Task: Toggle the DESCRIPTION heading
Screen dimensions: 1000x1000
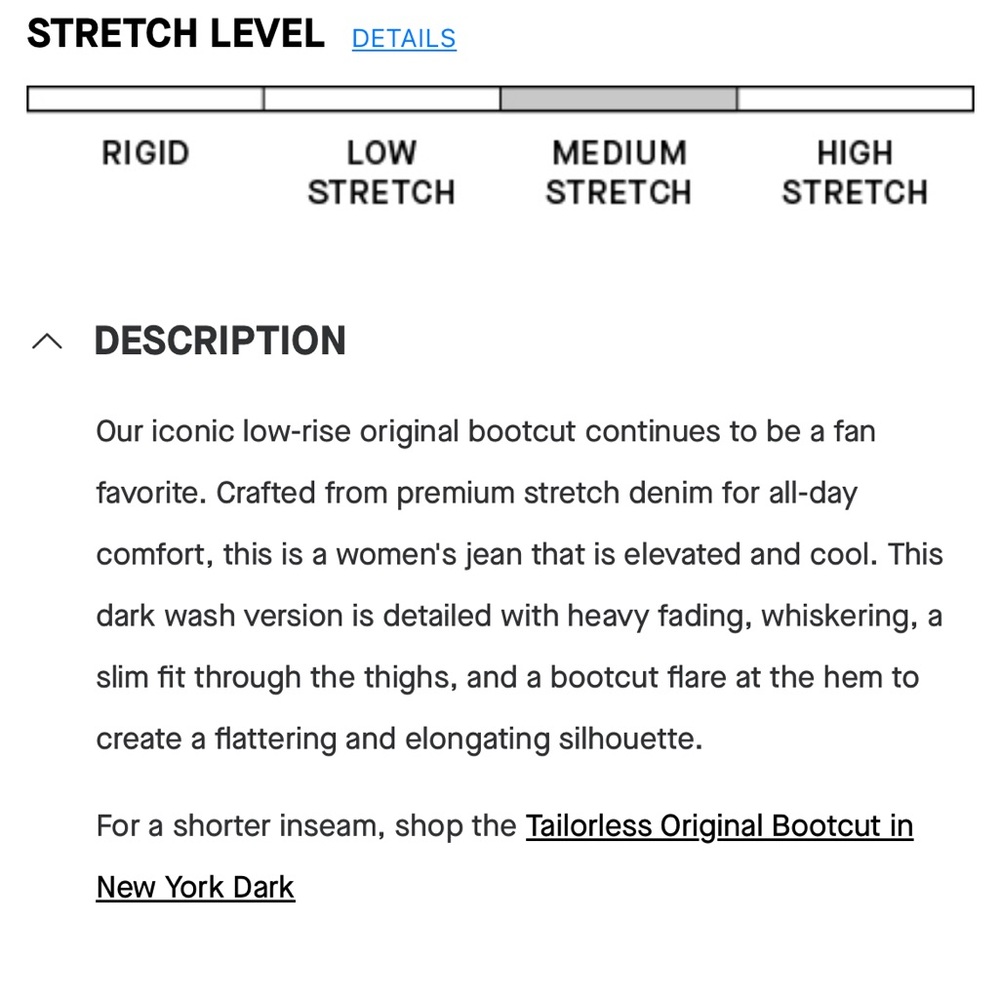Action: pos(220,341)
